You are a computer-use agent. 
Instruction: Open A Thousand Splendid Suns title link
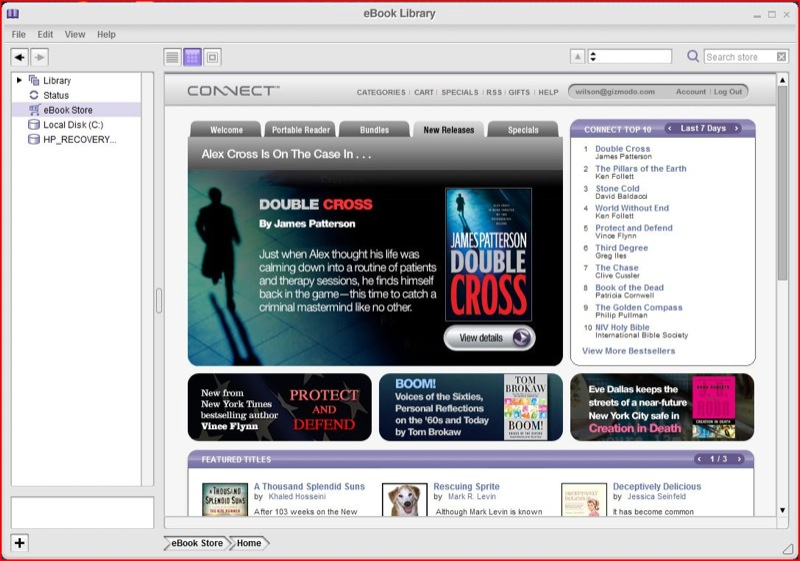click(x=309, y=487)
